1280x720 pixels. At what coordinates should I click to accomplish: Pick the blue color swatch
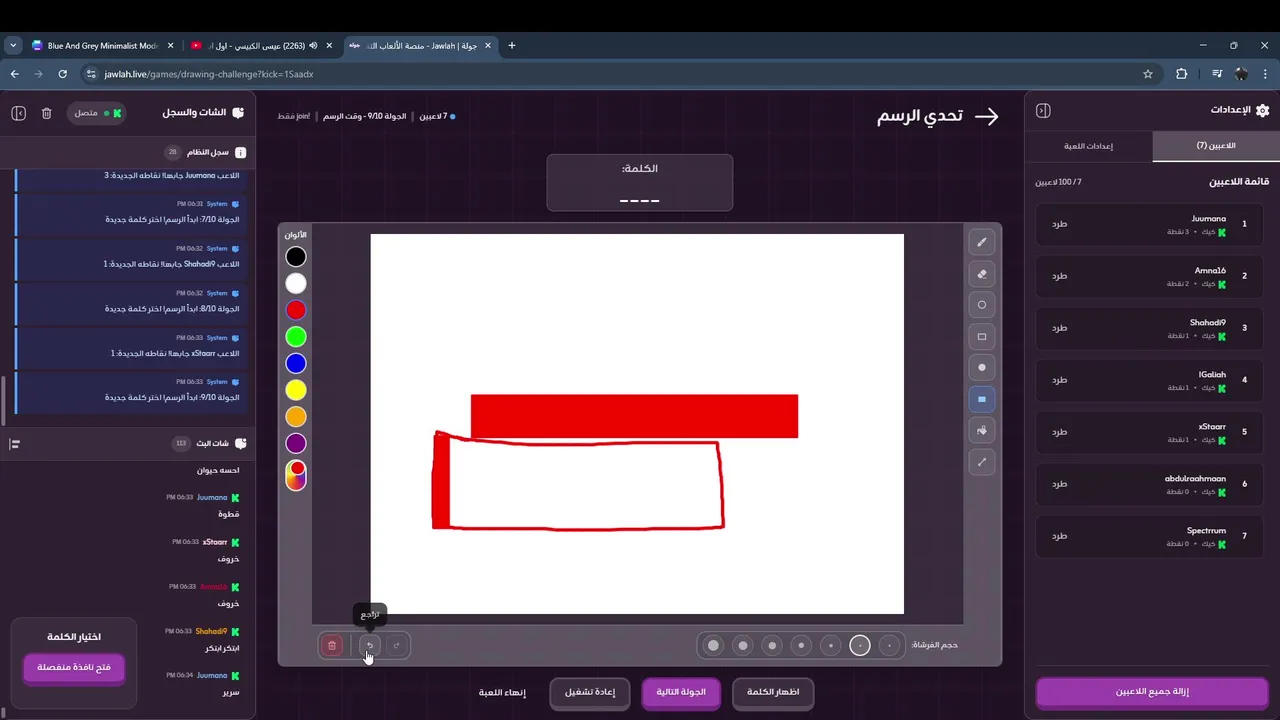tap(296, 363)
